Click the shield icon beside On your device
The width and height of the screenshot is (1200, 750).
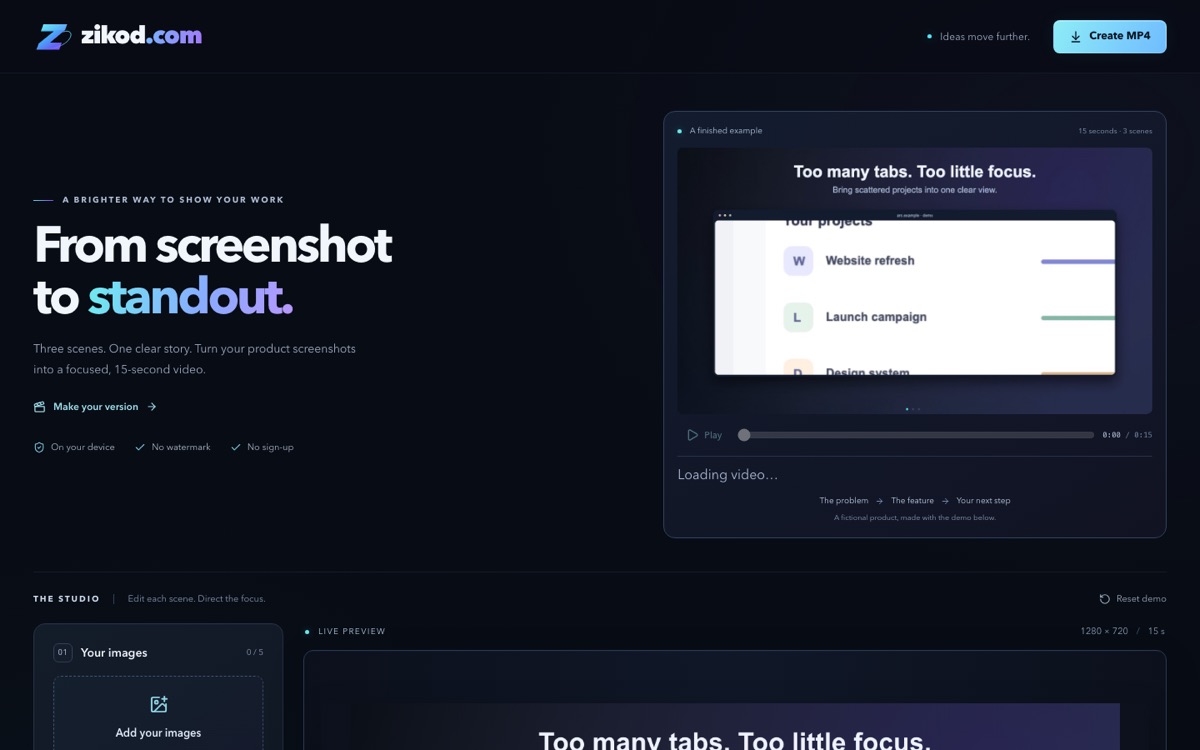tap(39, 447)
